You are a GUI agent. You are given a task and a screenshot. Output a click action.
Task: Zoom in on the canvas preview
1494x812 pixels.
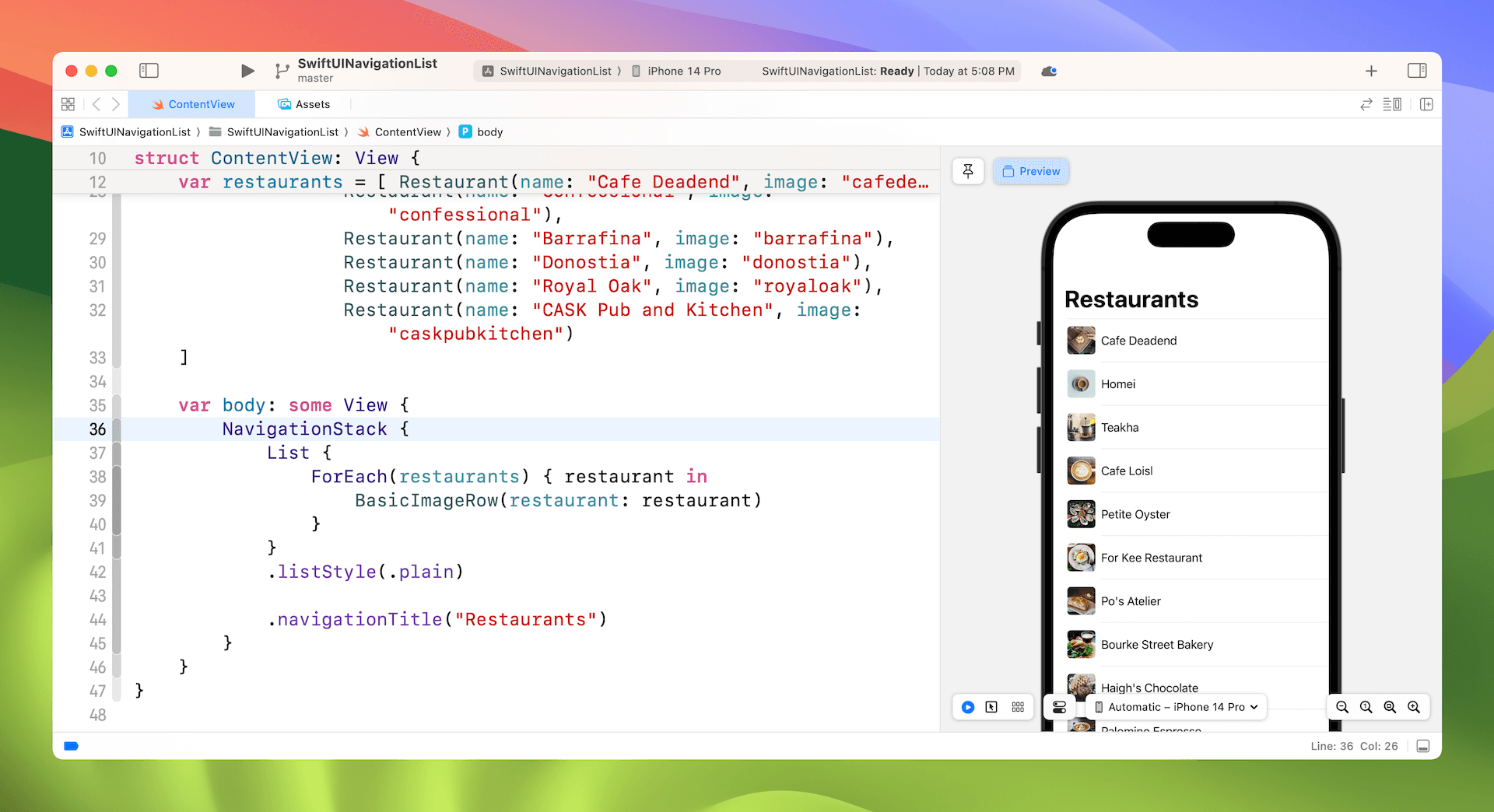(1414, 707)
